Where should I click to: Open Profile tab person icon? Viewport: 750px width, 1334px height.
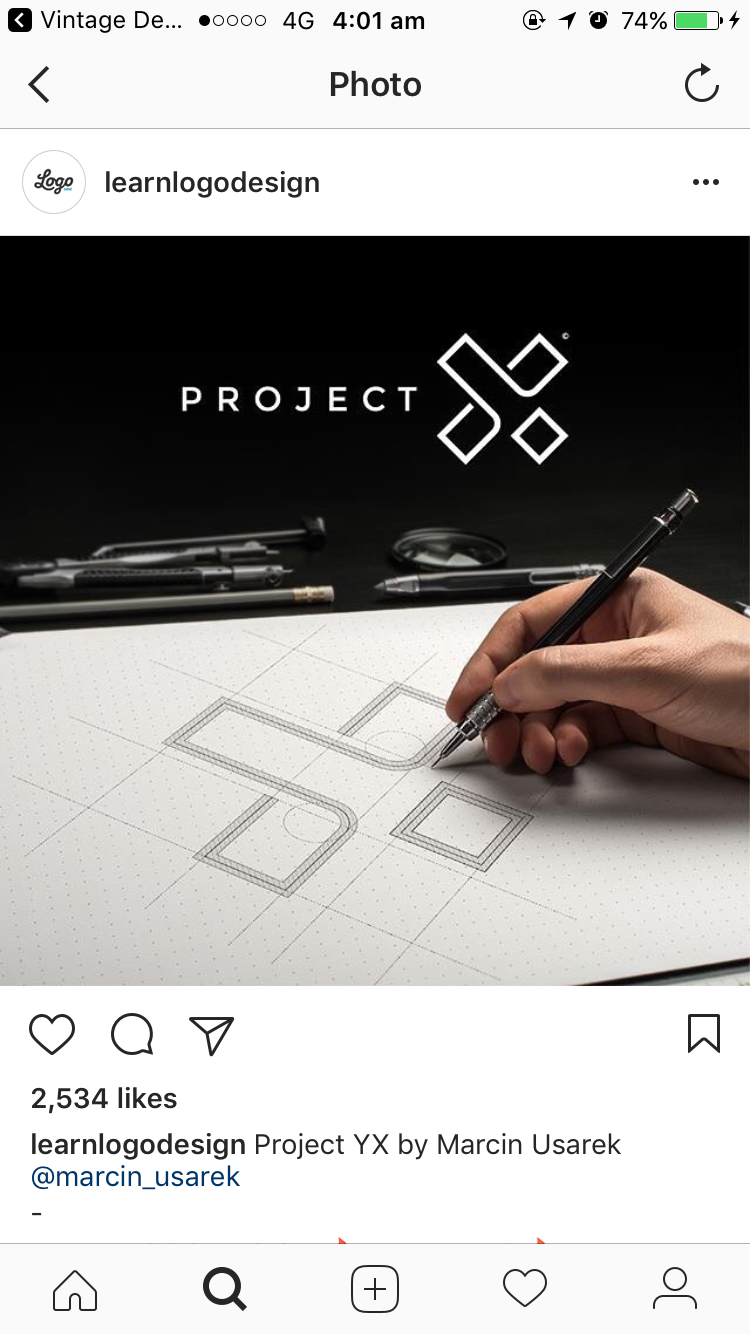[675, 1289]
